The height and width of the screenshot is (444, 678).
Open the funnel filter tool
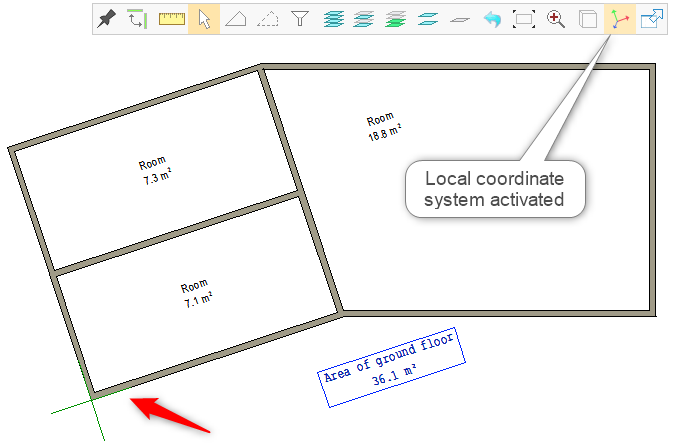click(299, 19)
